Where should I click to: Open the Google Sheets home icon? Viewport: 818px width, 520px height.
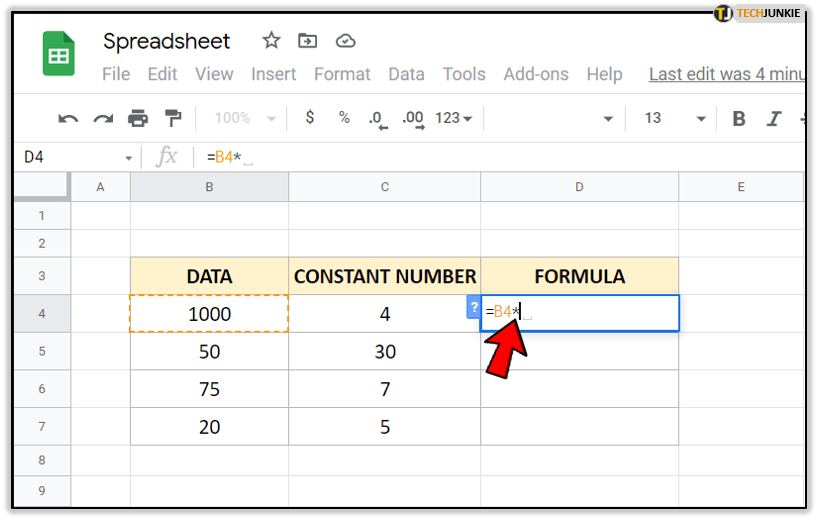(x=58, y=55)
